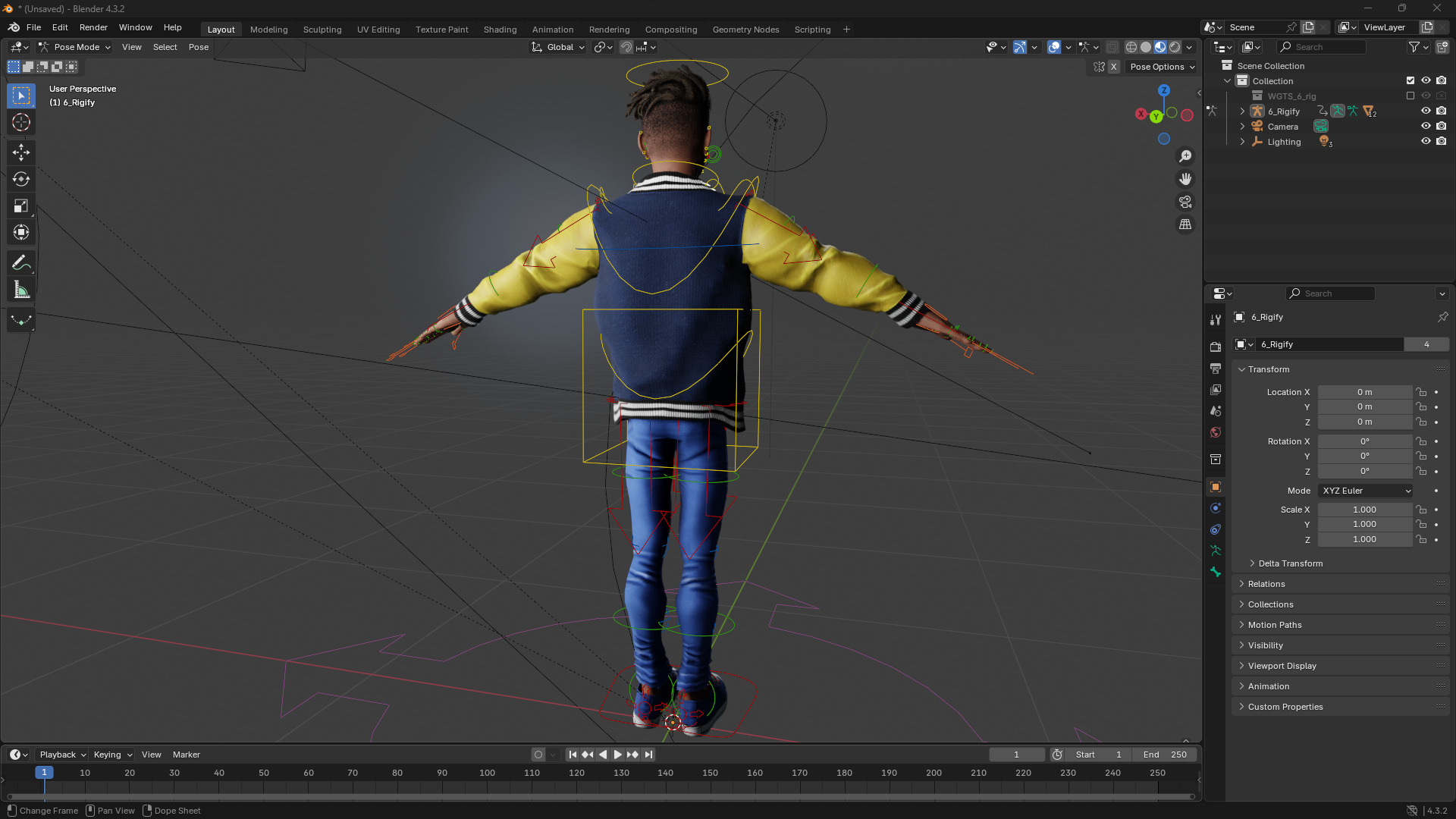This screenshot has height=819, width=1456.
Task: Select the Rotate tool
Action: click(x=21, y=179)
